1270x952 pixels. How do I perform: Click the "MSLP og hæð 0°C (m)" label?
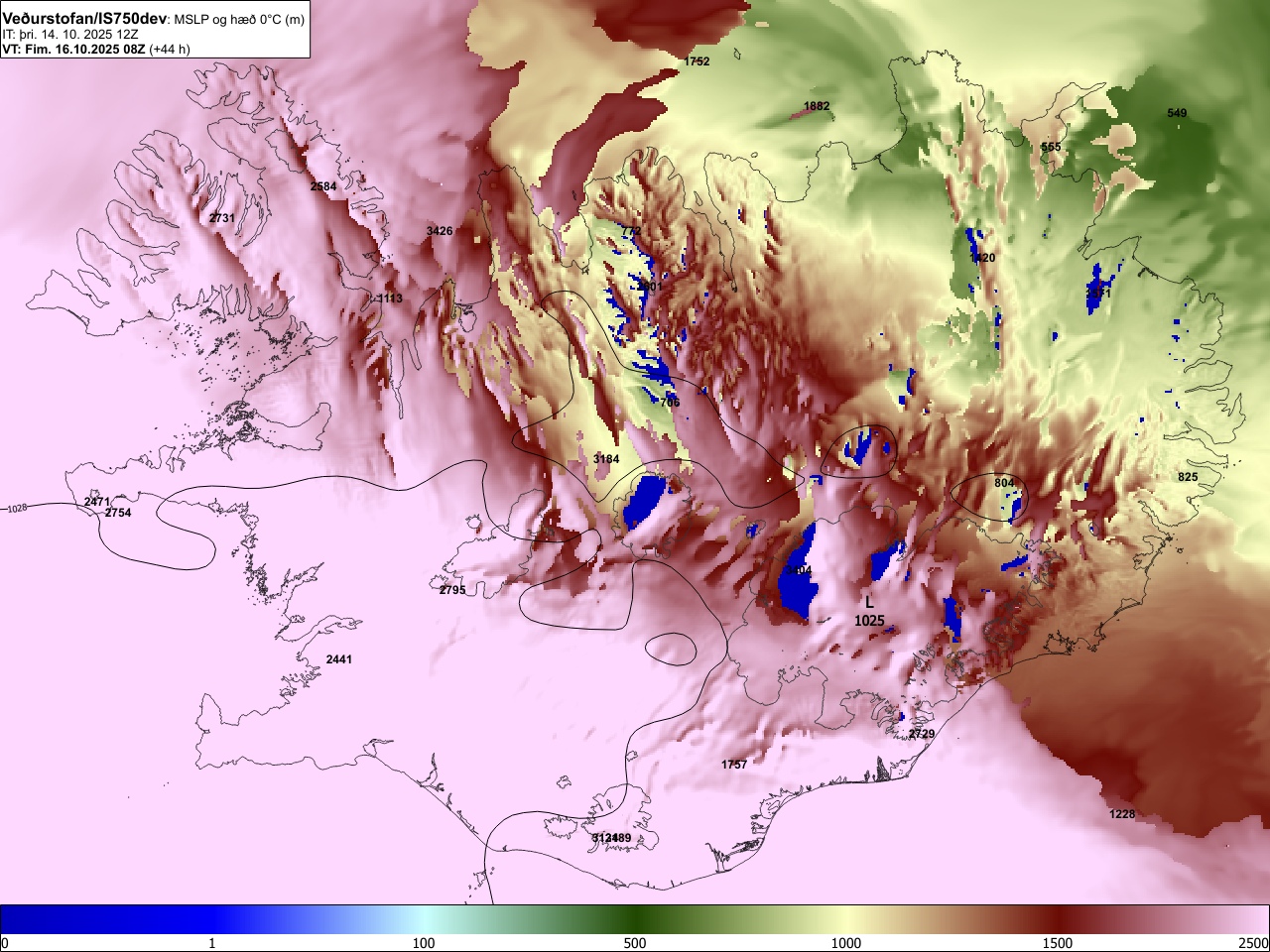click(241, 20)
